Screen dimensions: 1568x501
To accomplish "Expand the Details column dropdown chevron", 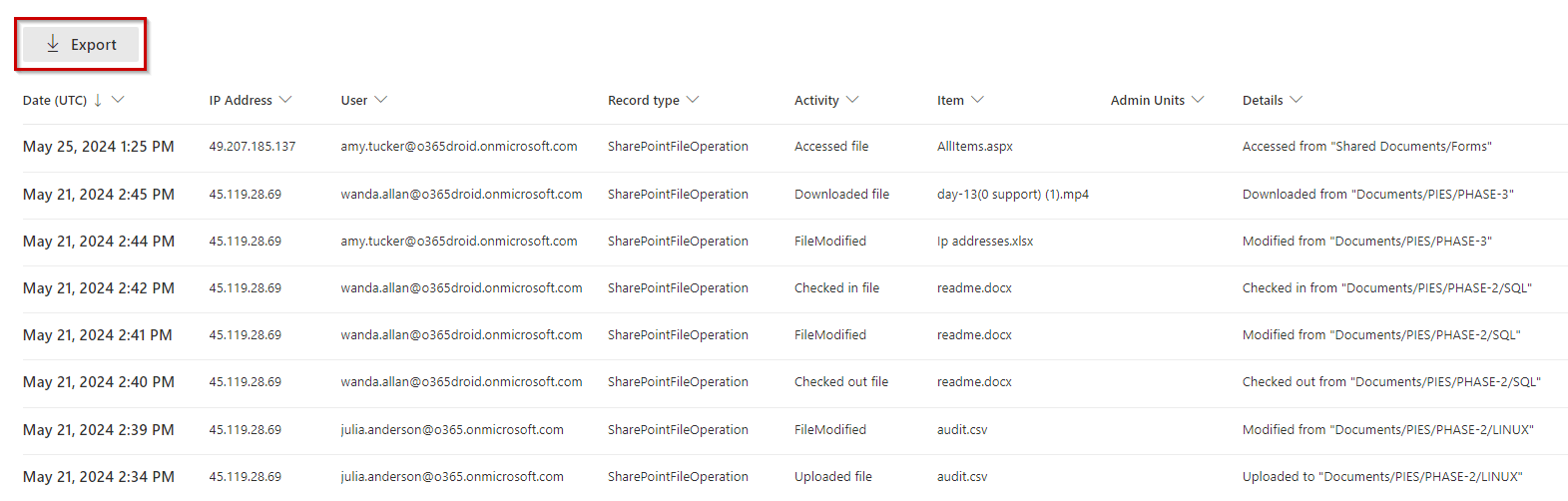I will (x=1296, y=100).
